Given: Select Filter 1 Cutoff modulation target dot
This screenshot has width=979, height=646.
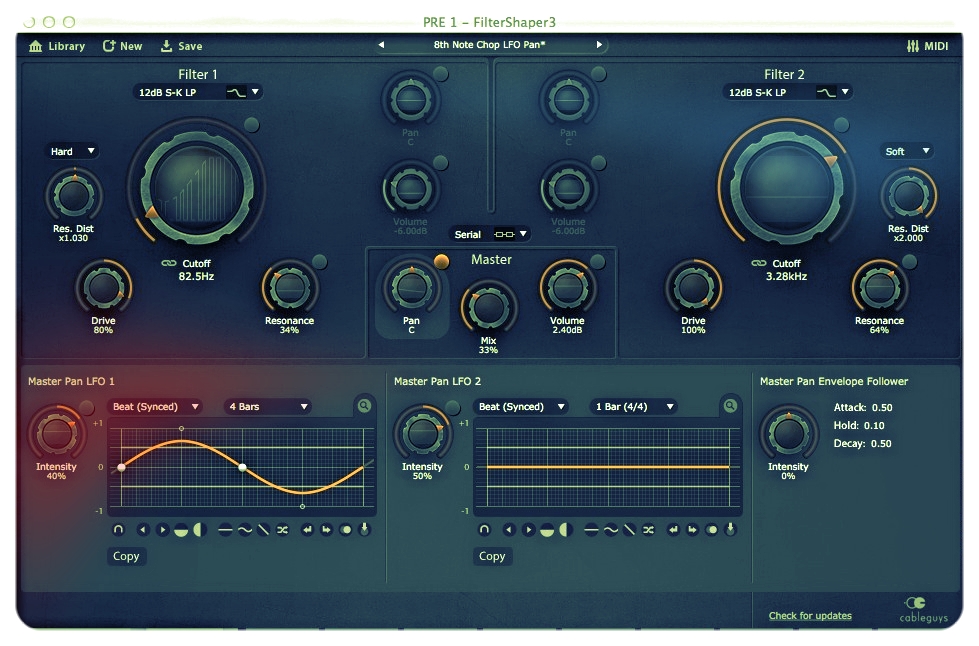Looking at the screenshot, I should tap(252, 124).
